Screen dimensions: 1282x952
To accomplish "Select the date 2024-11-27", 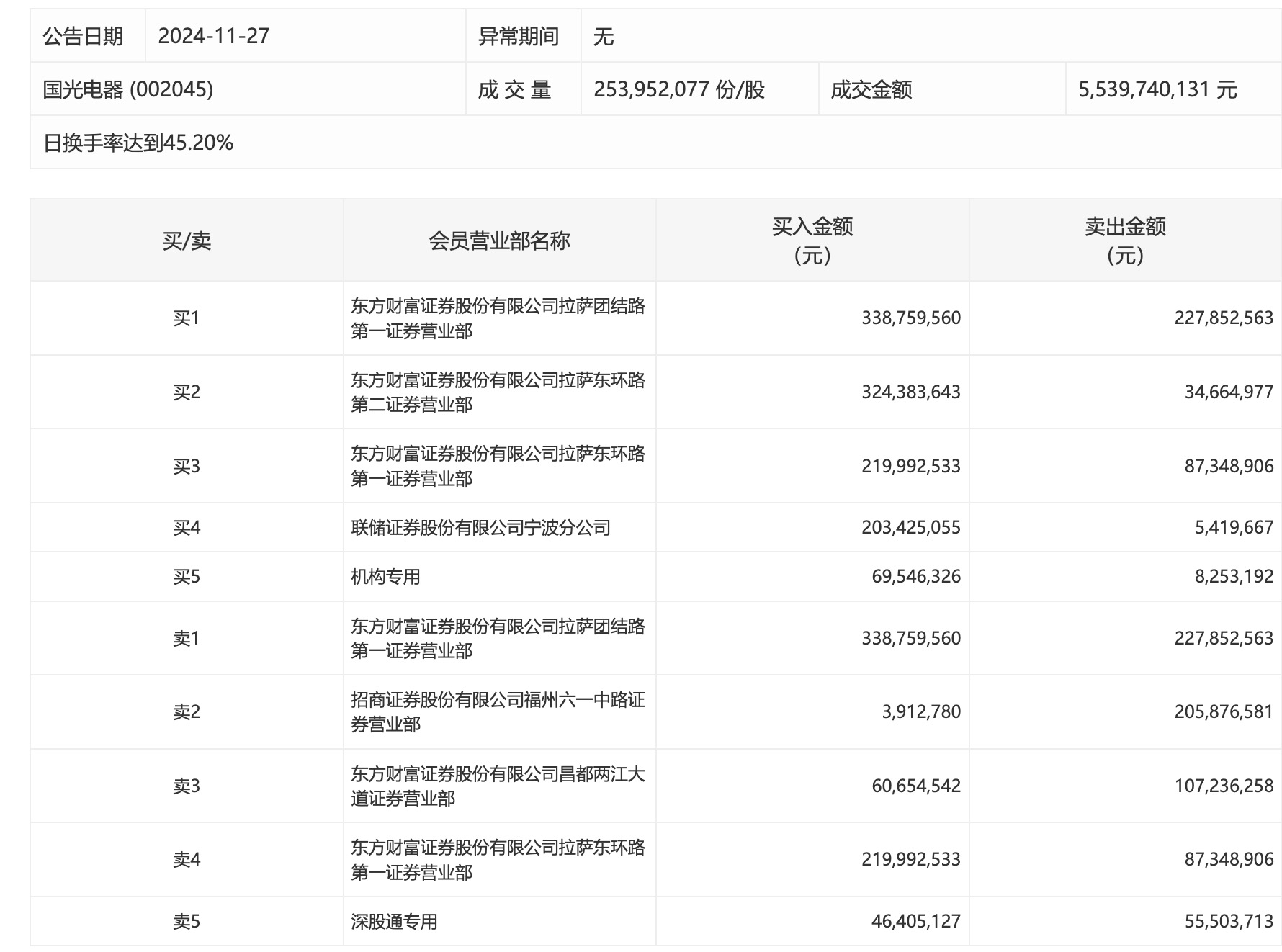I will pyautogui.click(x=214, y=36).
